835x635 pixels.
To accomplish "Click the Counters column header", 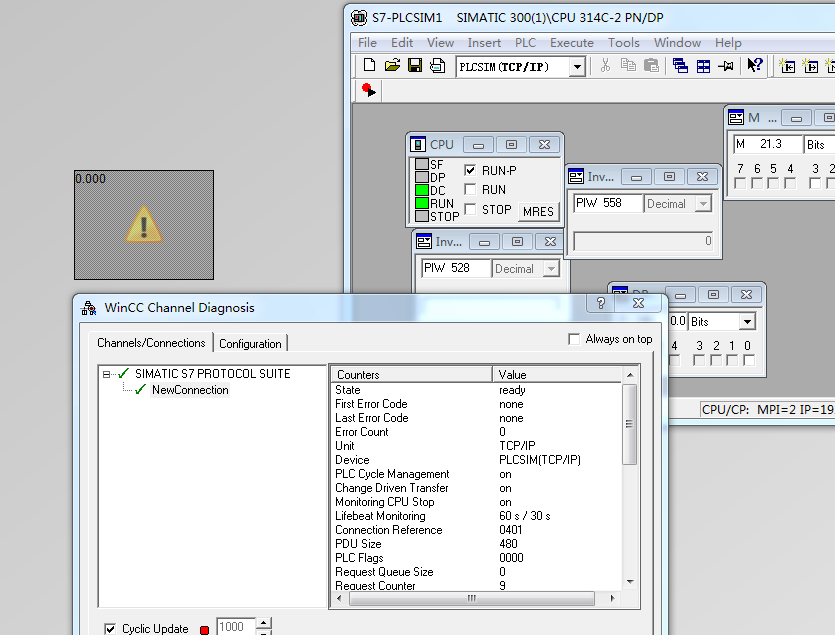I will point(411,375).
